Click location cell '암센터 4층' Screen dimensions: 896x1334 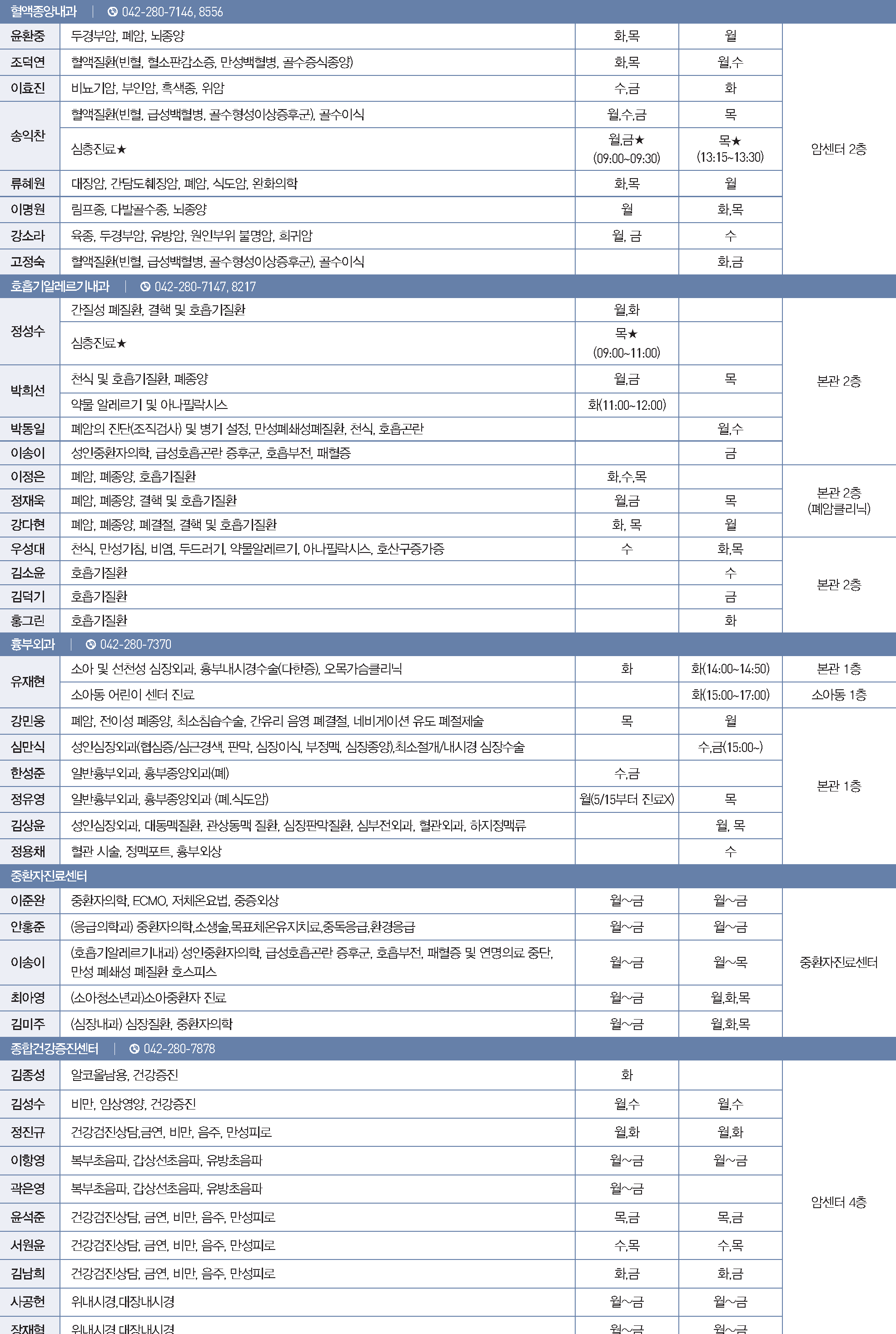point(839,1203)
